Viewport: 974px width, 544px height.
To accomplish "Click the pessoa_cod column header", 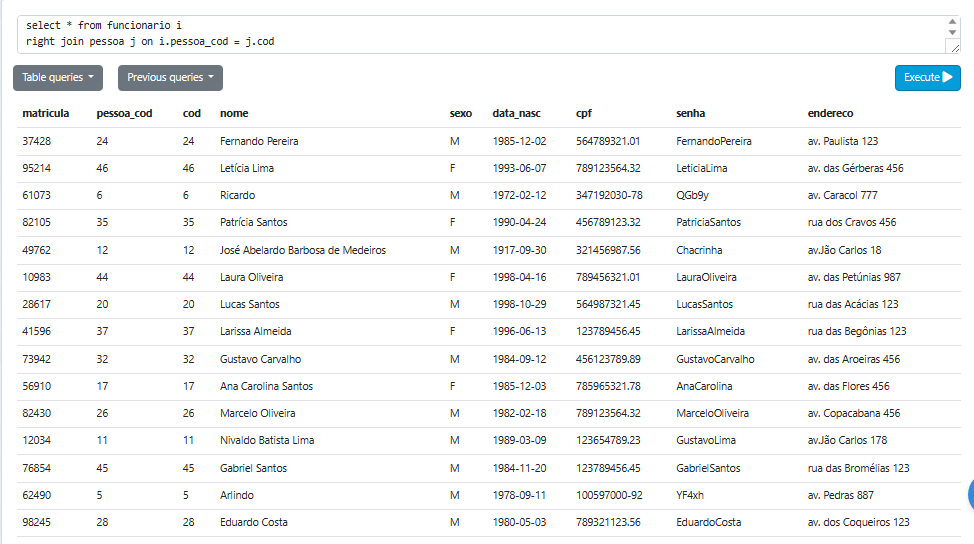I will 124,113.
